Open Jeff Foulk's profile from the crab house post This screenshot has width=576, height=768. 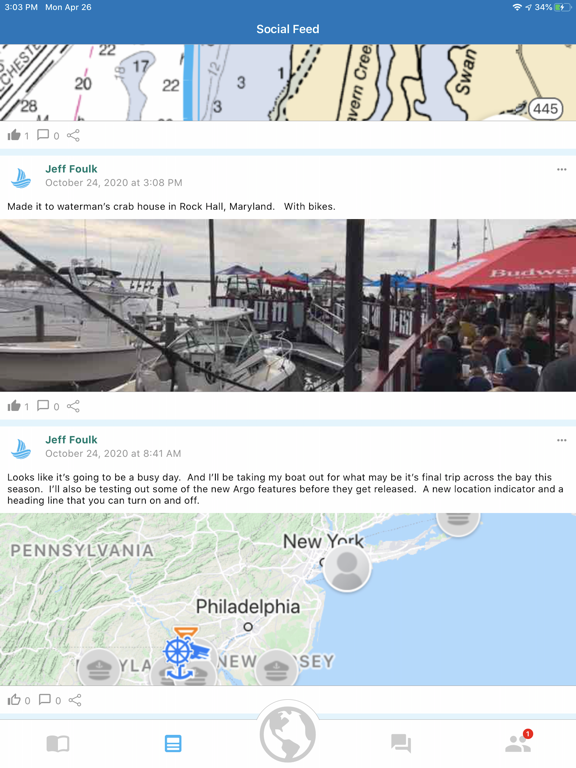point(71,169)
